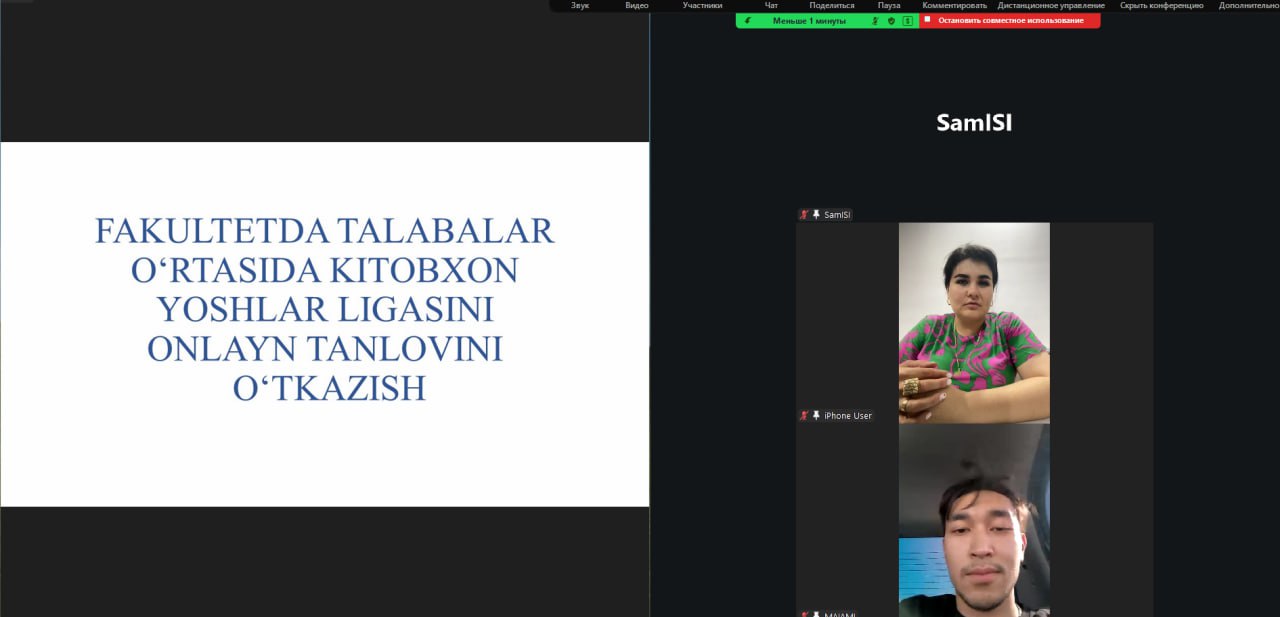1280x617 pixels.
Task: Pause screen sharing with Пауза
Action: (x=889, y=6)
